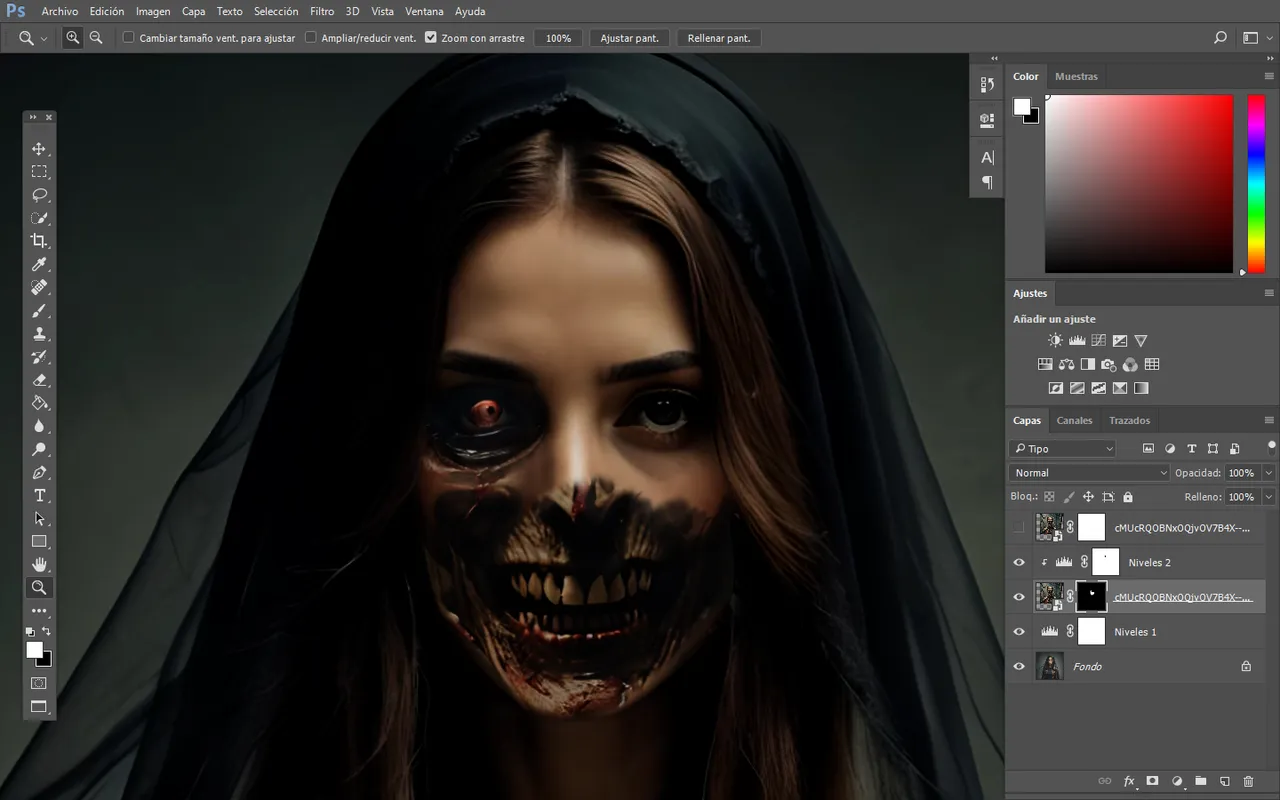Click inside the red color picker field
This screenshot has height=800, width=1280.
(1139, 183)
